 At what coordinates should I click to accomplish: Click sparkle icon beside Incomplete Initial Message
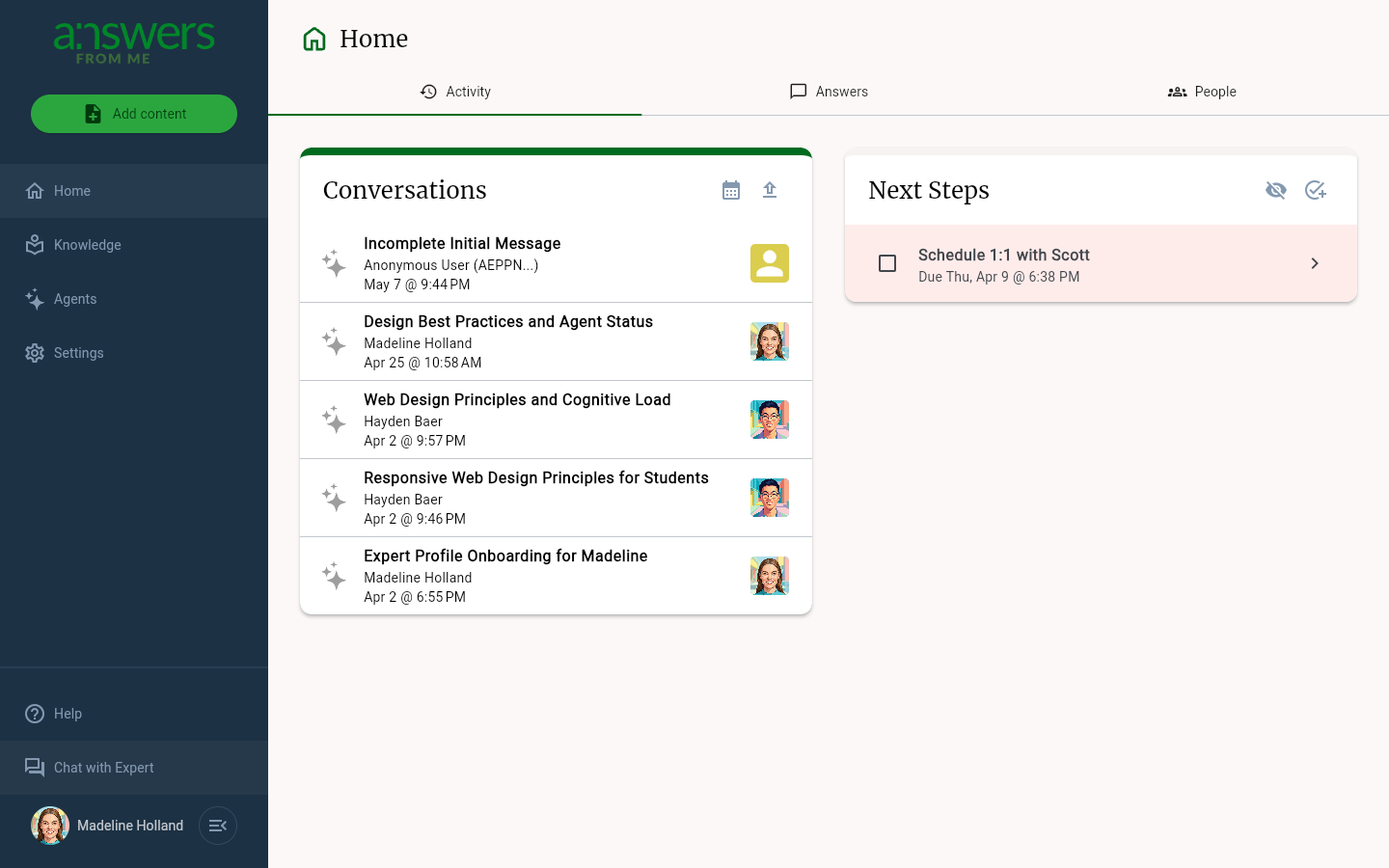(334, 263)
